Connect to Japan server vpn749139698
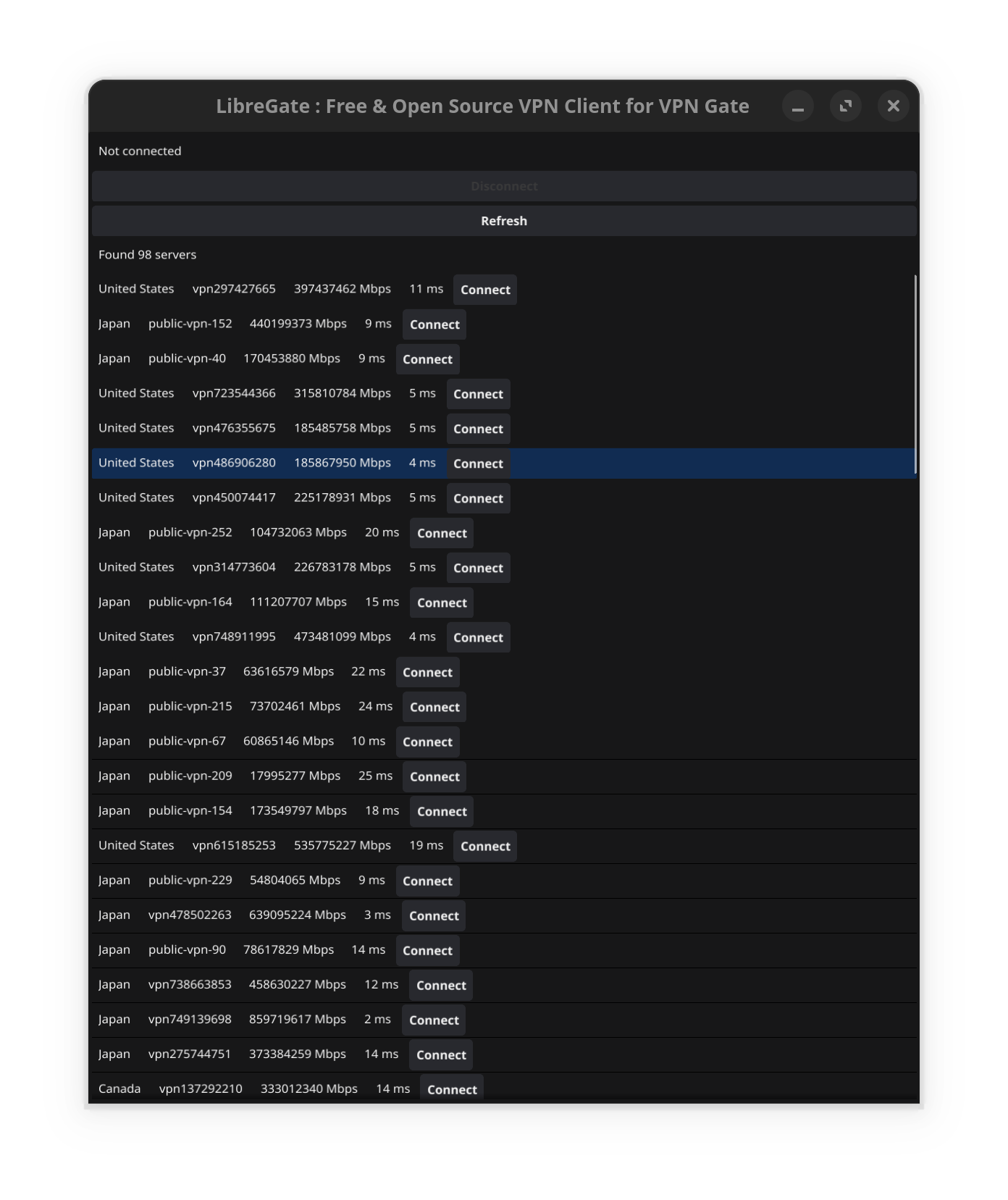 point(434,1020)
